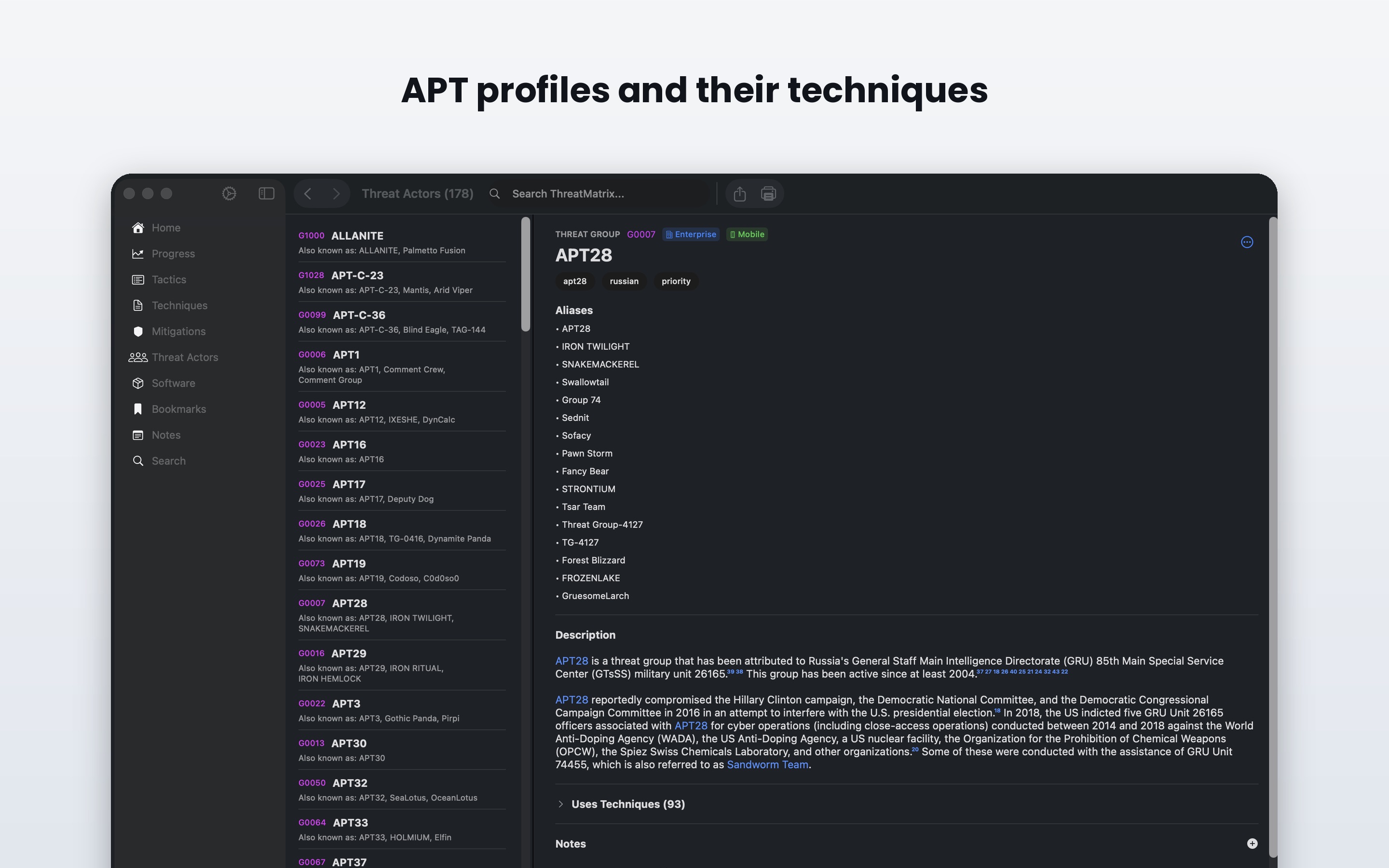1389x868 pixels.
Task: Click the print icon in toolbar
Action: tap(769, 193)
